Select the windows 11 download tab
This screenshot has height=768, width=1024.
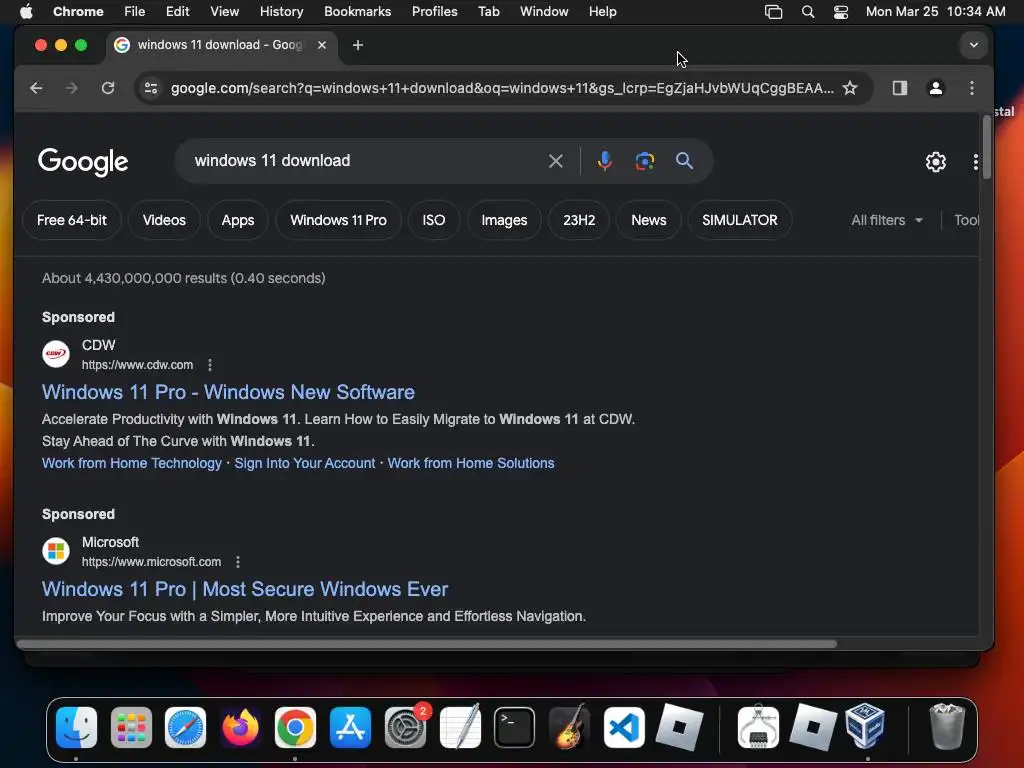[x=222, y=45]
